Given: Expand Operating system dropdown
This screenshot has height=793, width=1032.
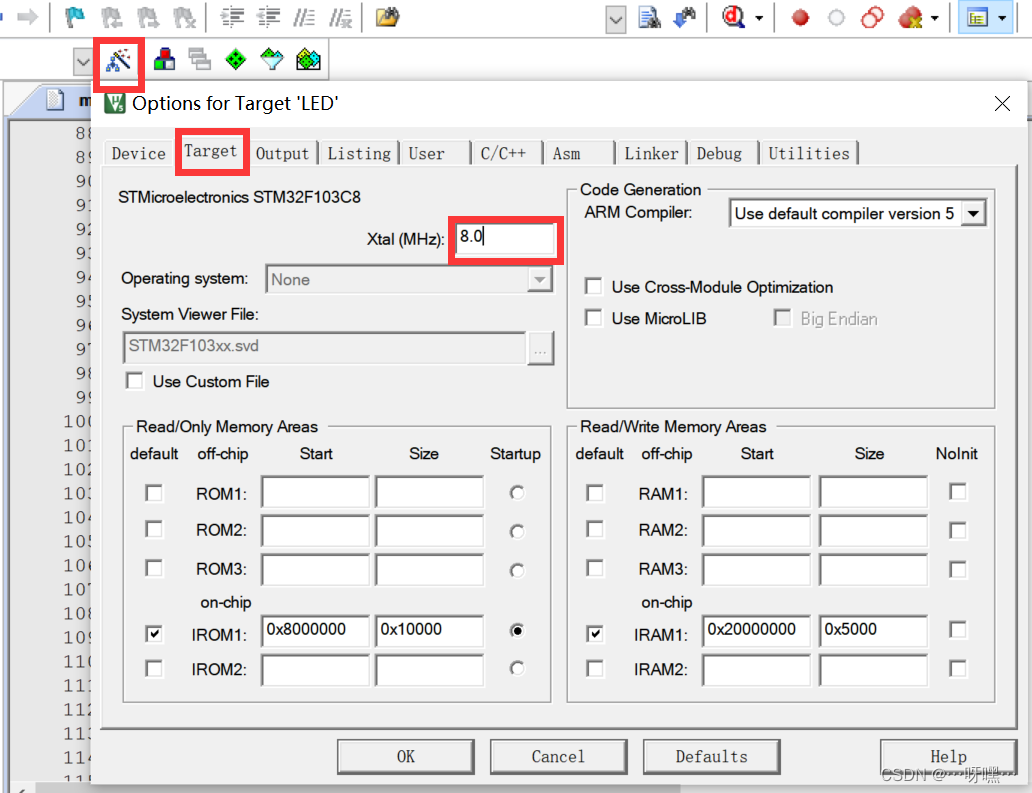Looking at the screenshot, I should pyautogui.click(x=540, y=279).
